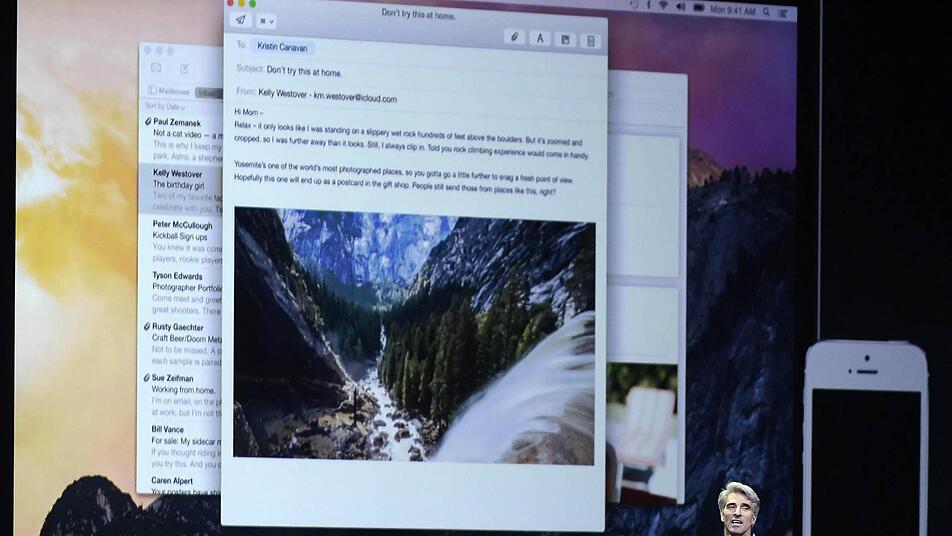The height and width of the screenshot is (536, 952).
Task: Send the message with the paper plane icon
Action: (241, 19)
